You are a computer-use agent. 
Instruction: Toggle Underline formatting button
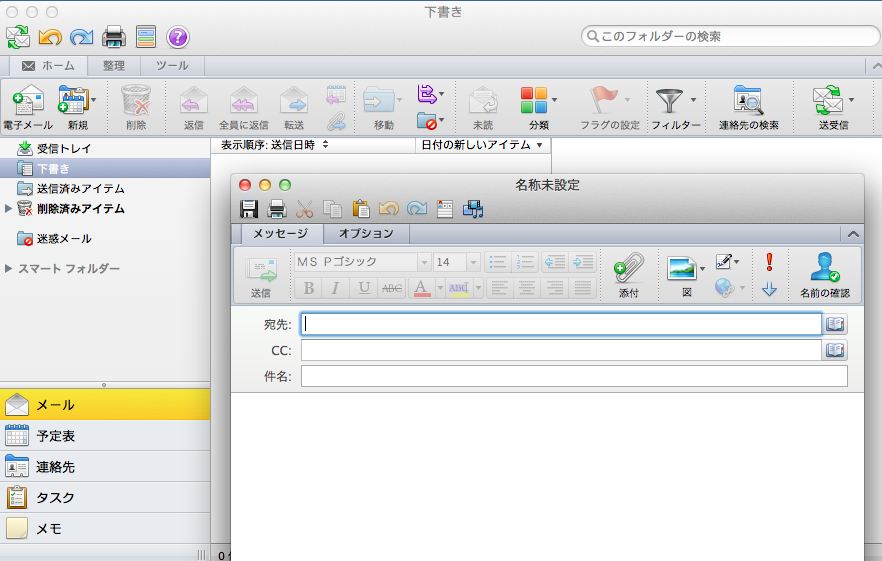point(364,288)
